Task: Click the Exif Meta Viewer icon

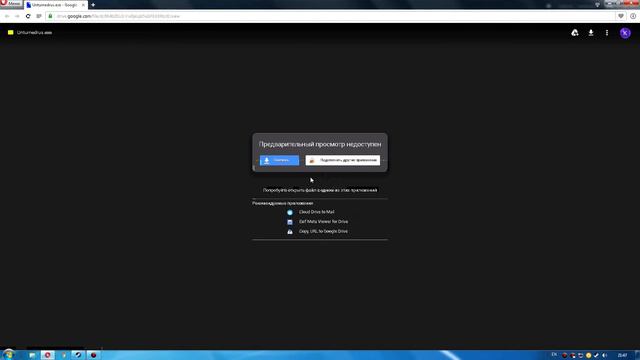Action: coord(290,222)
